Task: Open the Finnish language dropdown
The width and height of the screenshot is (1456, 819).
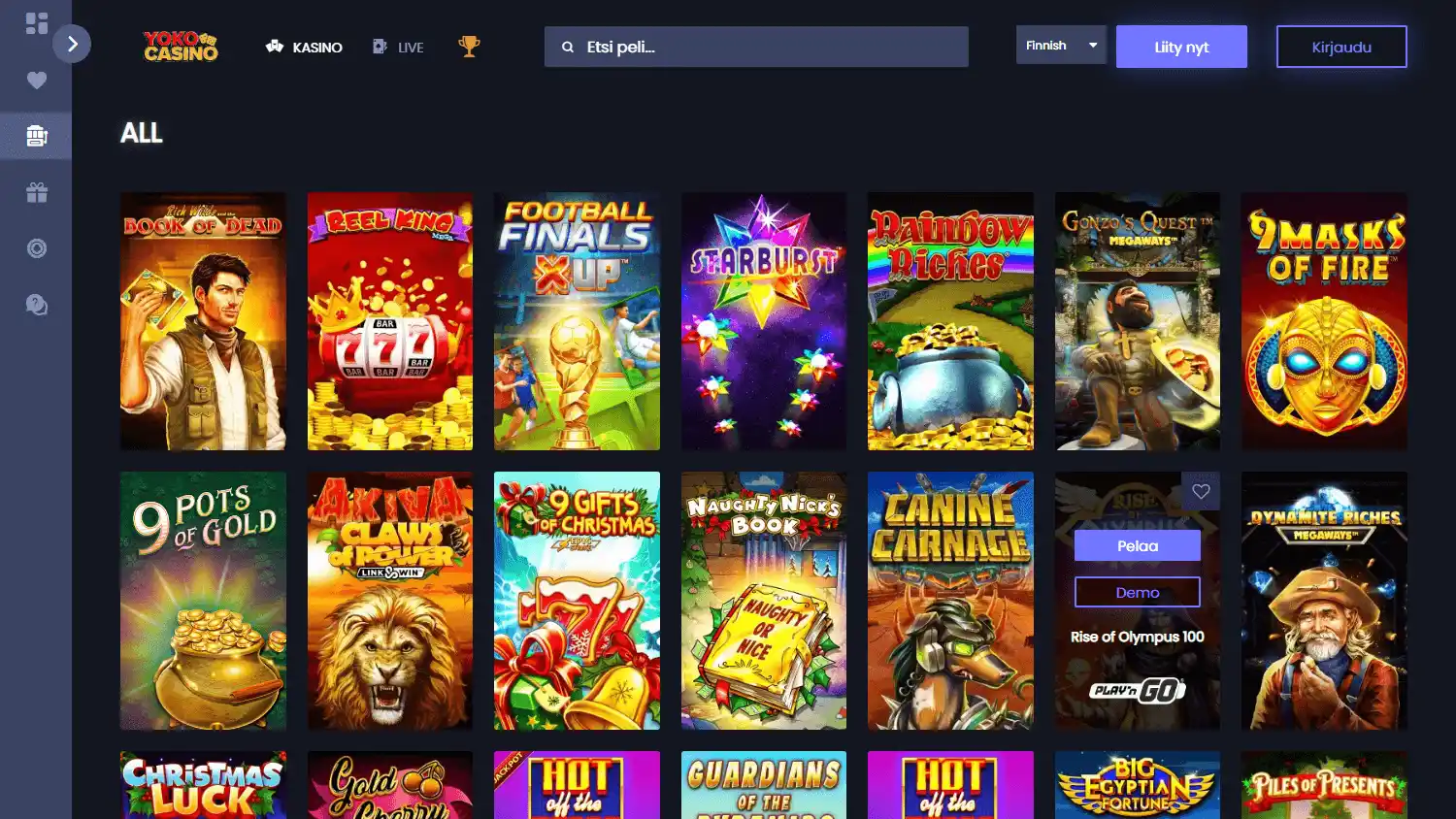Action: tap(1061, 46)
